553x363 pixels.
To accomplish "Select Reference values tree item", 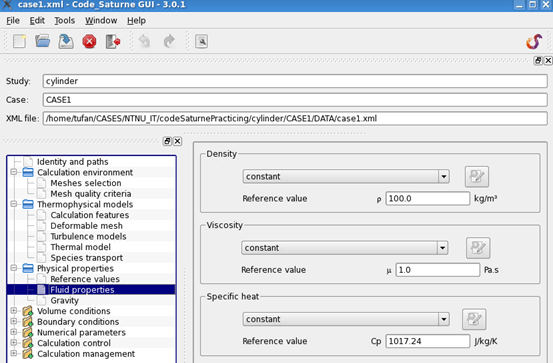I will pyautogui.click(x=85, y=279).
